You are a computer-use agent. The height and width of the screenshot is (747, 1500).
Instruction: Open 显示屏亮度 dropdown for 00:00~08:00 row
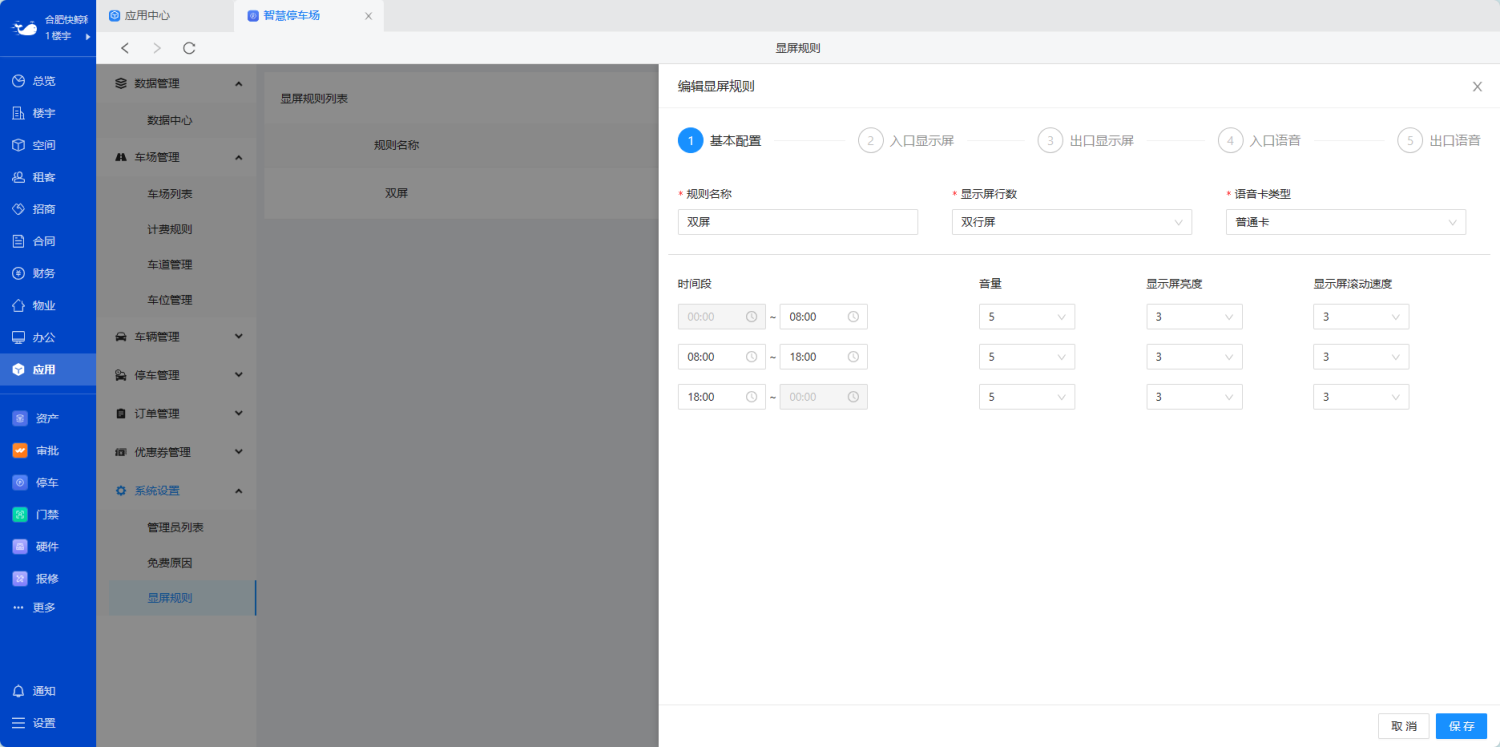point(1194,317)
